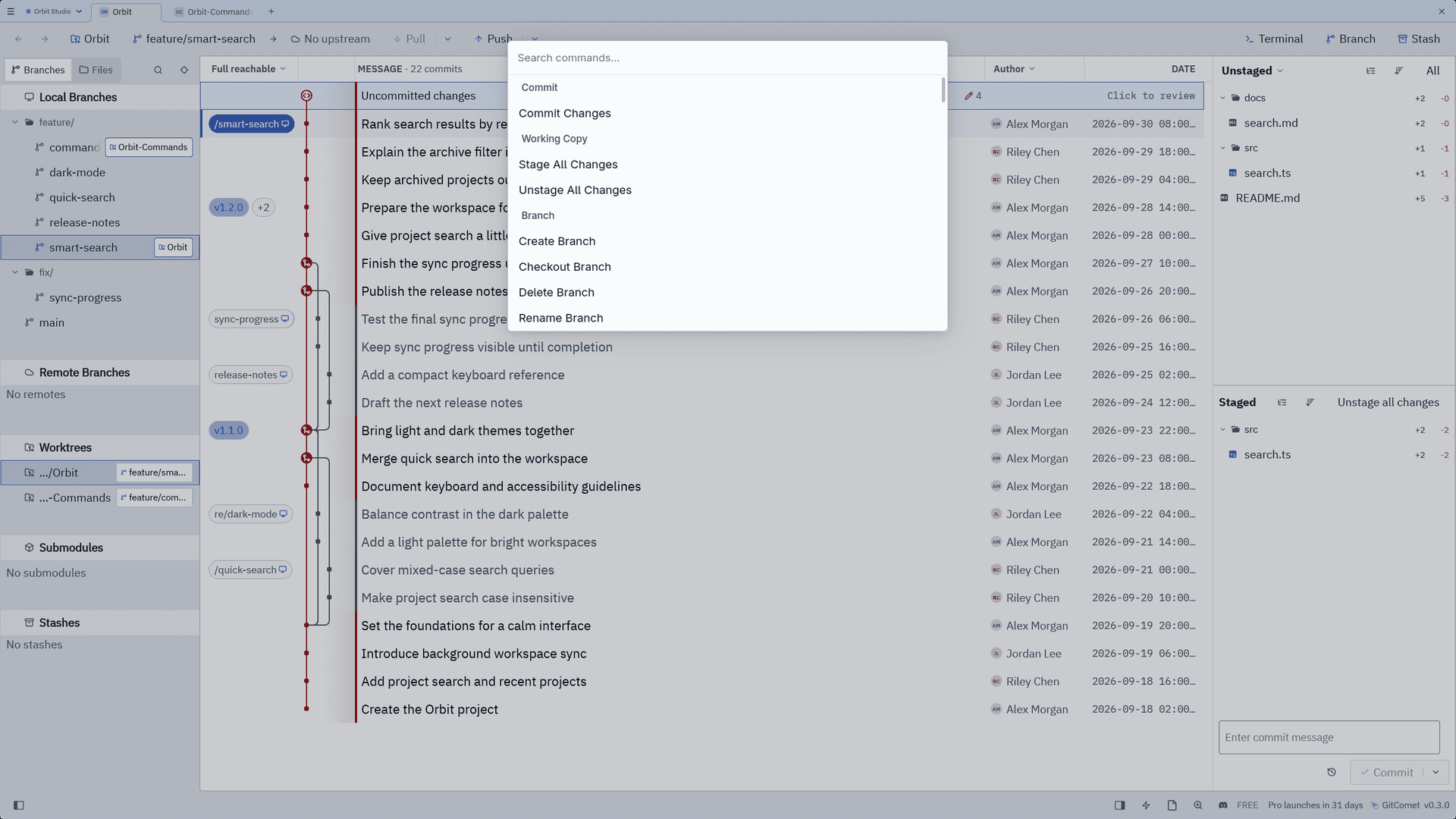Click the Branch toolbar button
Viewport: 1456px width, 819px height.
[x=1351, y=39]
